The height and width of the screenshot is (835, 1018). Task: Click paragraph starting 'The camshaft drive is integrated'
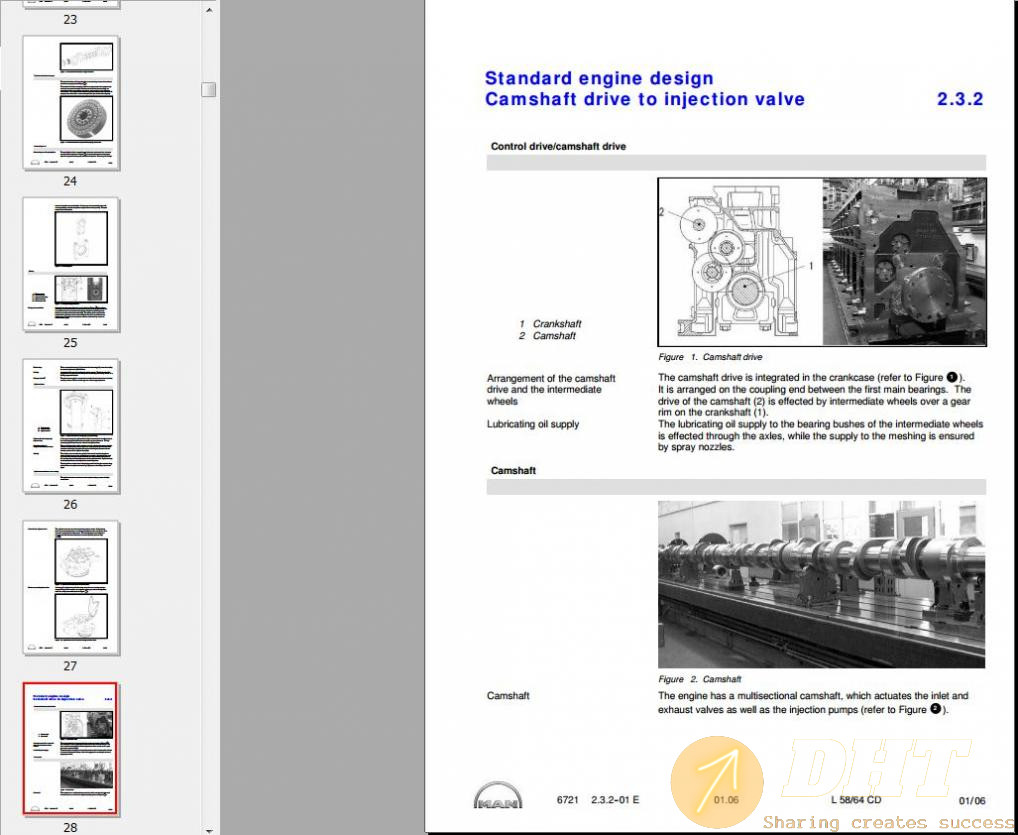click(815, 395)
